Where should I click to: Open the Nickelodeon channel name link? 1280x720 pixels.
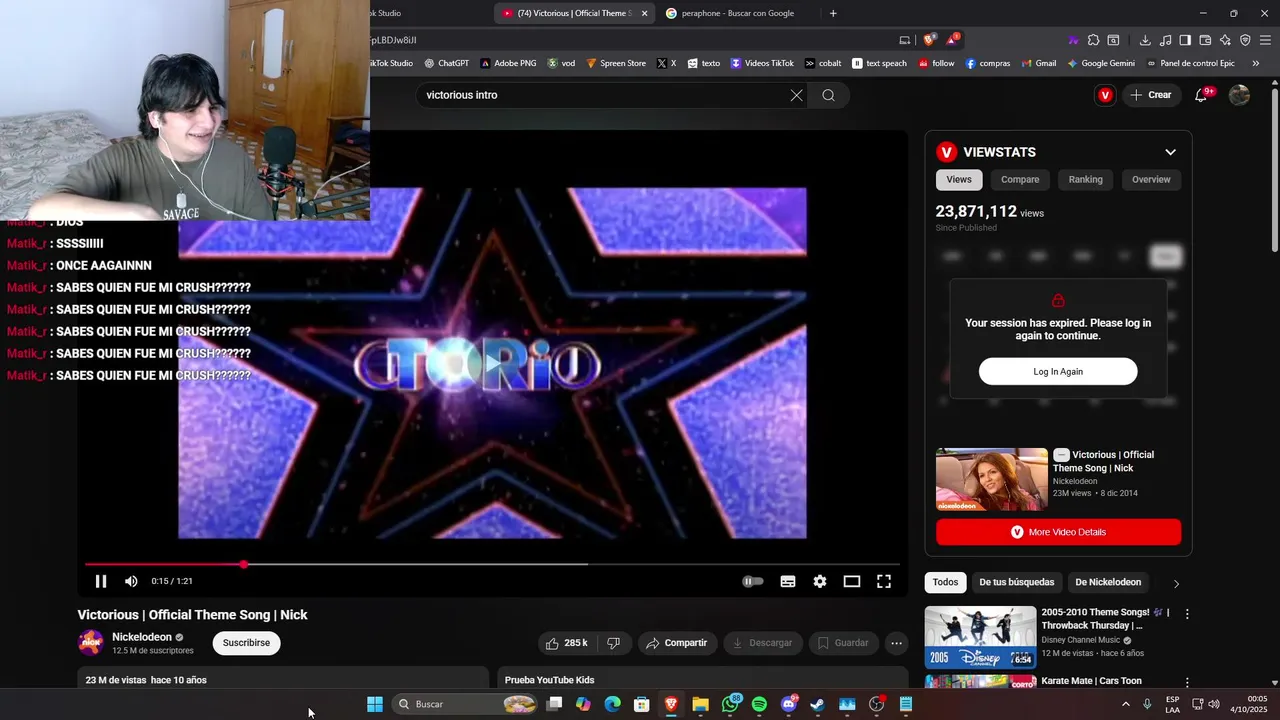(142, 637)
